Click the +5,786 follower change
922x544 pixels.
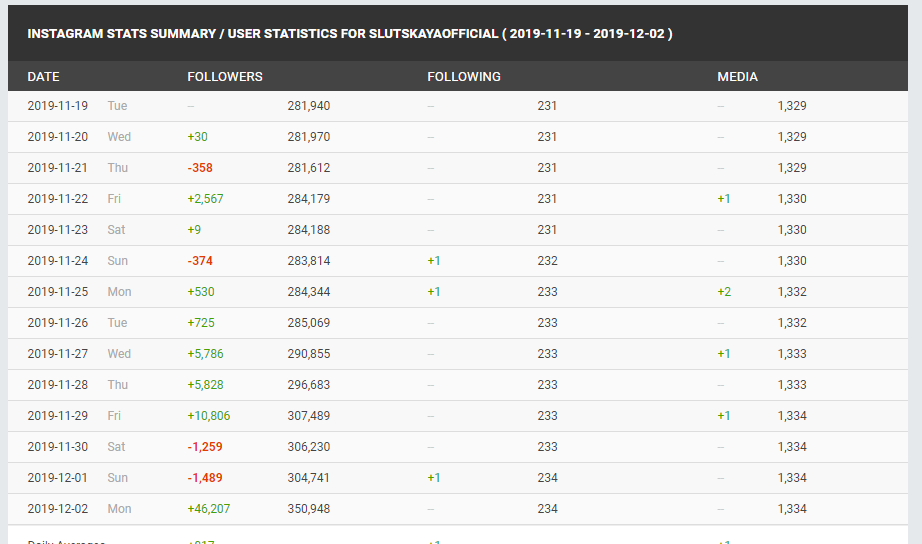click(205, 353)
